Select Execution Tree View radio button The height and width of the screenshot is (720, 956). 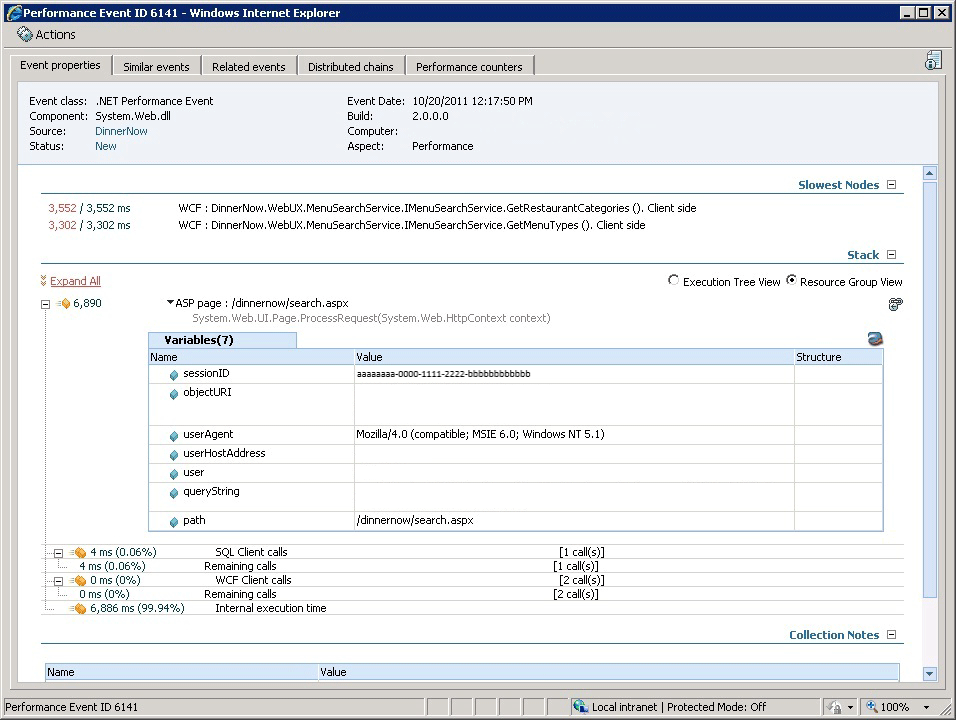click(673, 280)
